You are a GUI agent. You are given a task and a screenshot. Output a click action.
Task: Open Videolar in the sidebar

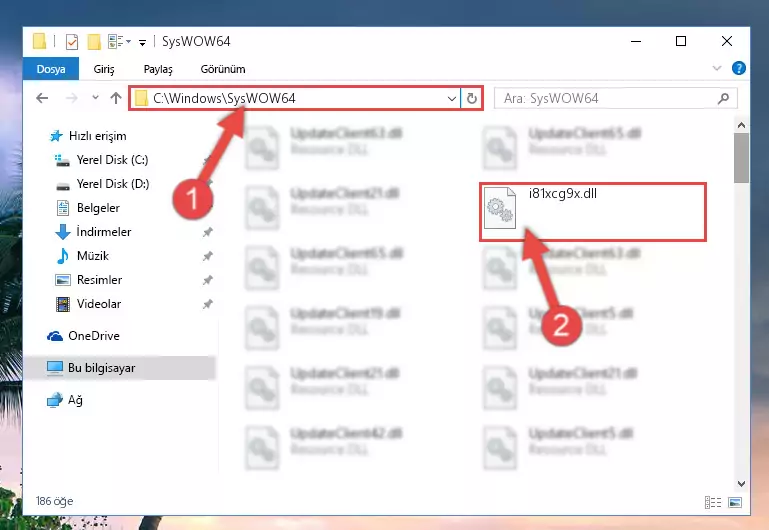click(99, 304)
